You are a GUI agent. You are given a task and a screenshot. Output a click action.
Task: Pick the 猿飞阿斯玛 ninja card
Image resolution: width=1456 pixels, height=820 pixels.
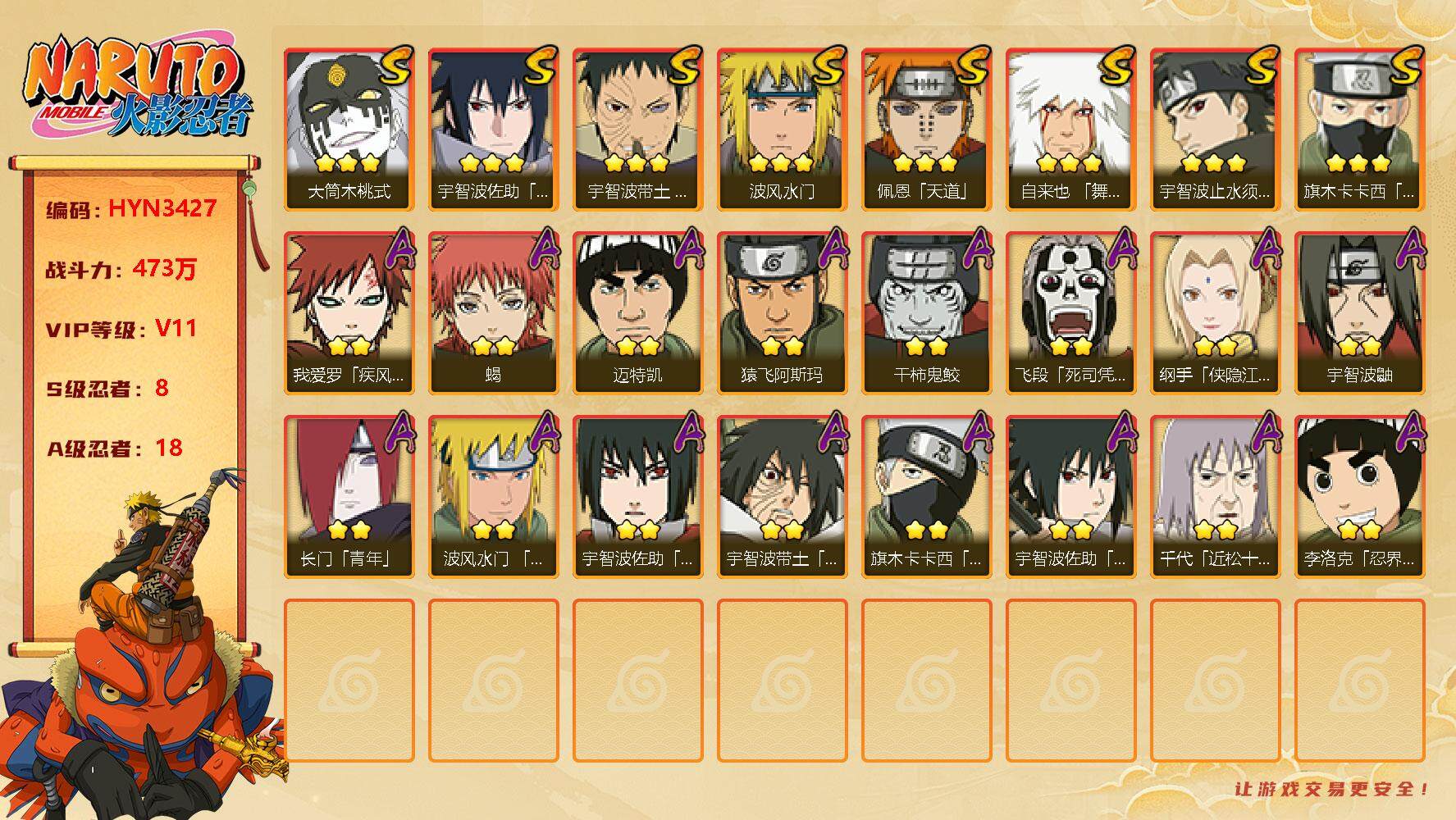click(782, 313)
